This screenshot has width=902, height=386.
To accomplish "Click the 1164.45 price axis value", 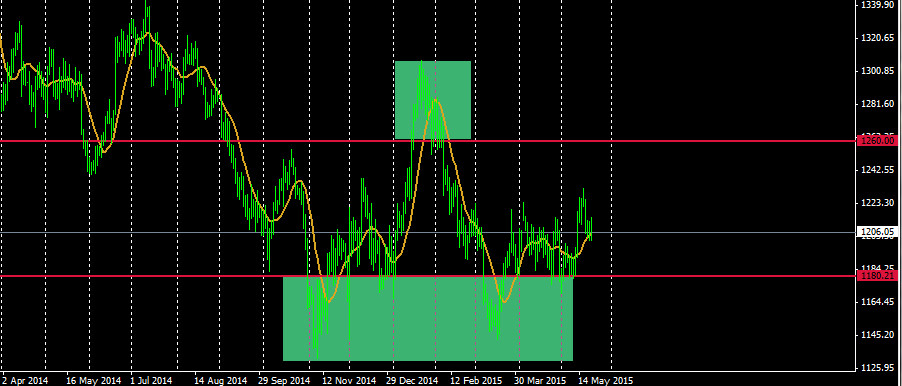I will 877,302.
